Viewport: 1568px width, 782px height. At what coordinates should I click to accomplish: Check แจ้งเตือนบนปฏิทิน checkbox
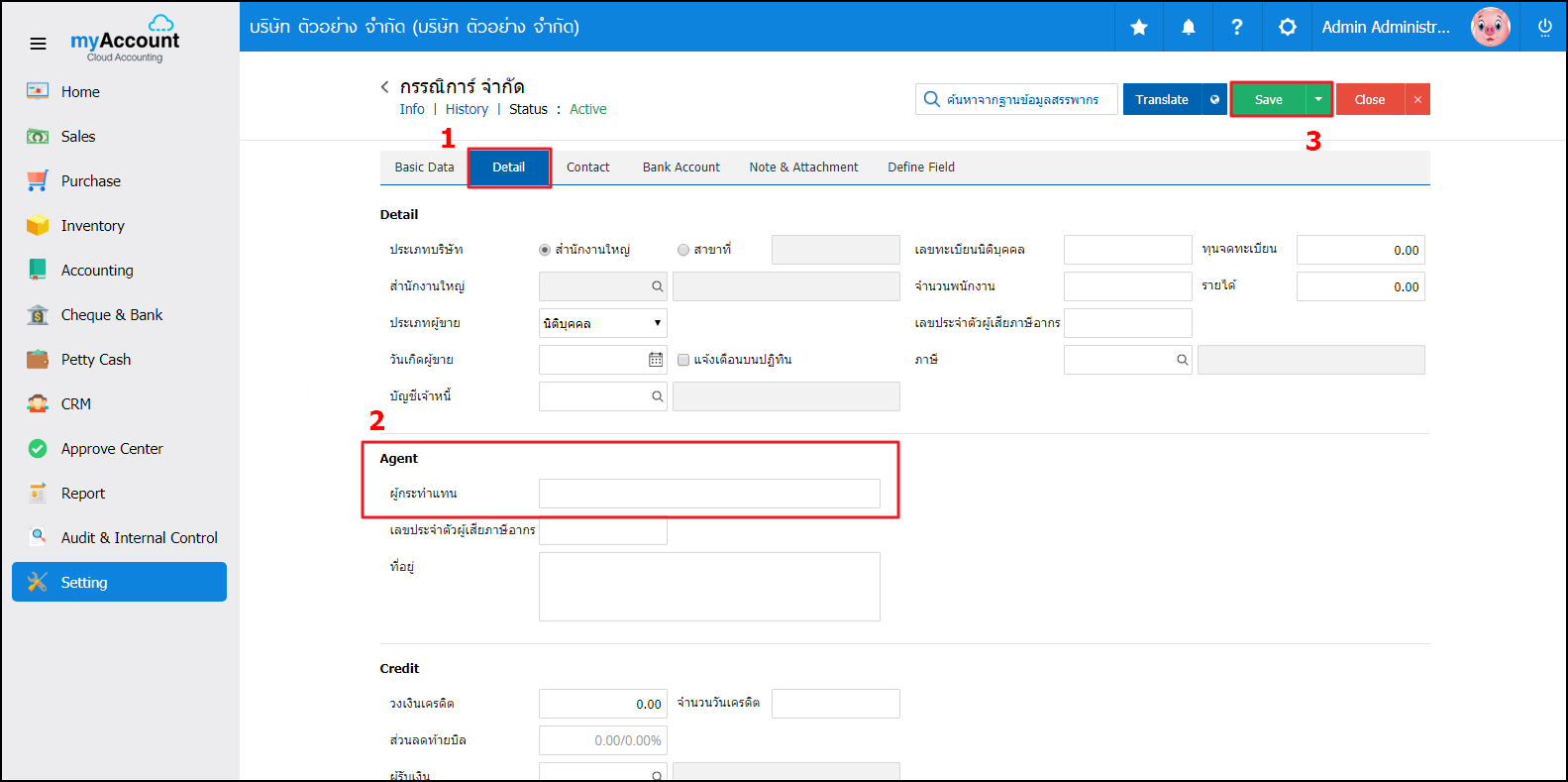683,360
